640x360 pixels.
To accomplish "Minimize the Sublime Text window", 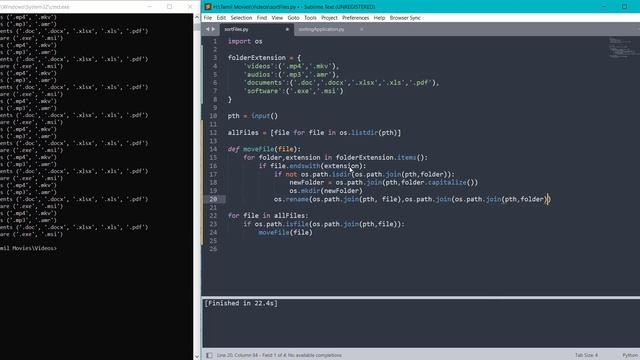I will pos(604,7).
